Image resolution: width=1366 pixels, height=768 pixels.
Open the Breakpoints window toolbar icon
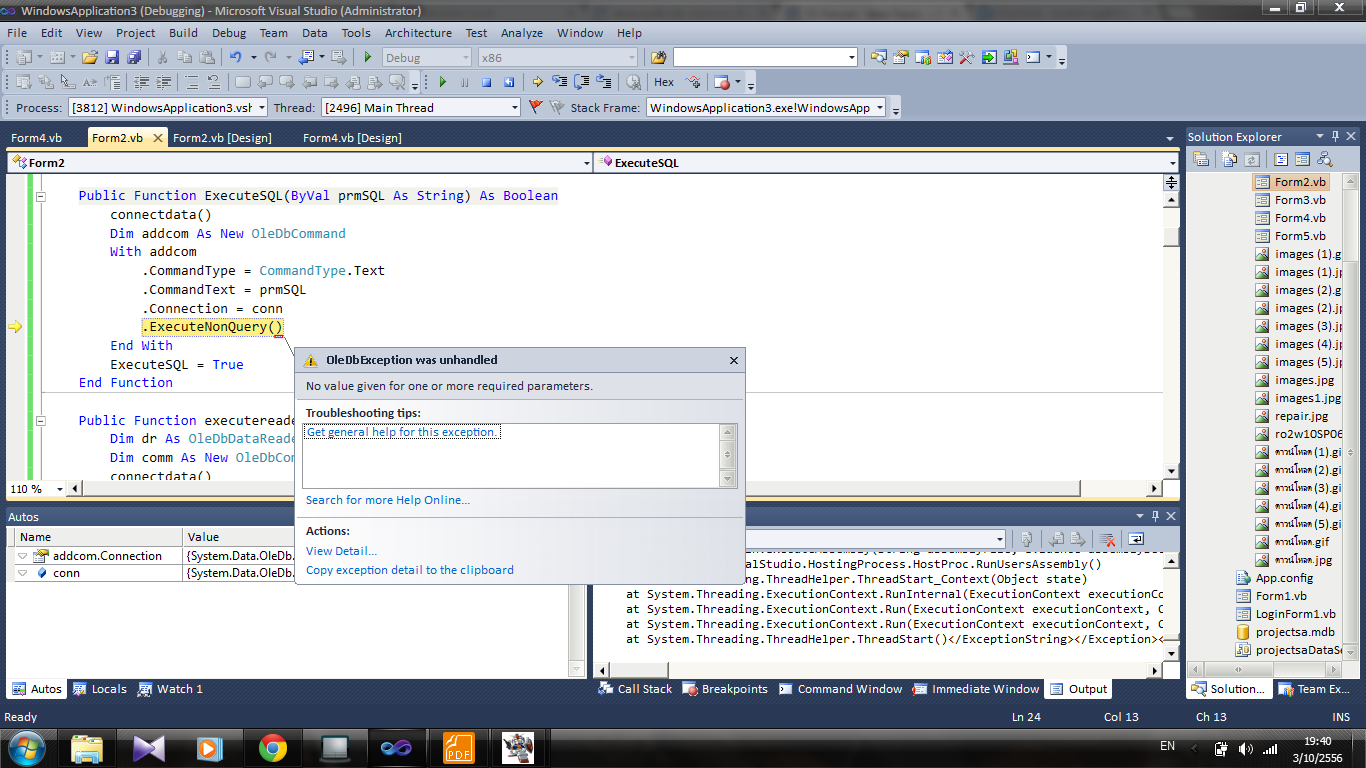[722, 82]
